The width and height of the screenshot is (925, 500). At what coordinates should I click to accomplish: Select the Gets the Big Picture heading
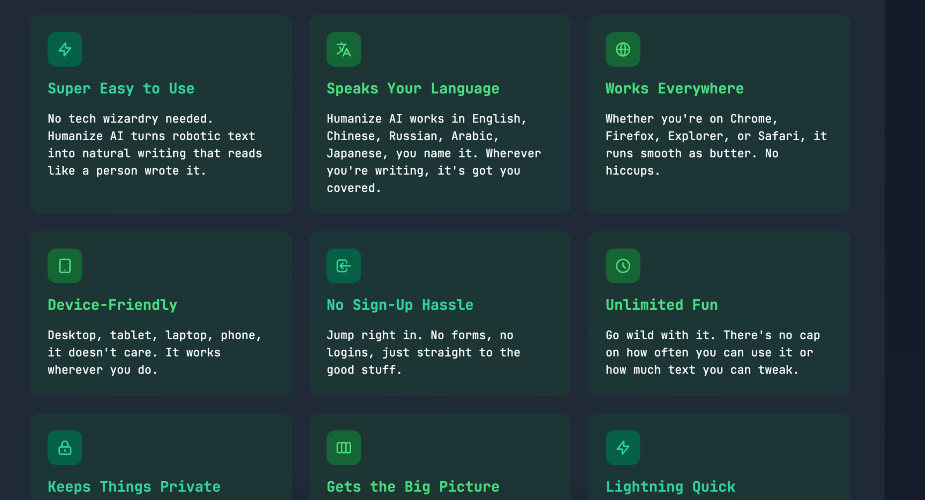click(413, 487)
